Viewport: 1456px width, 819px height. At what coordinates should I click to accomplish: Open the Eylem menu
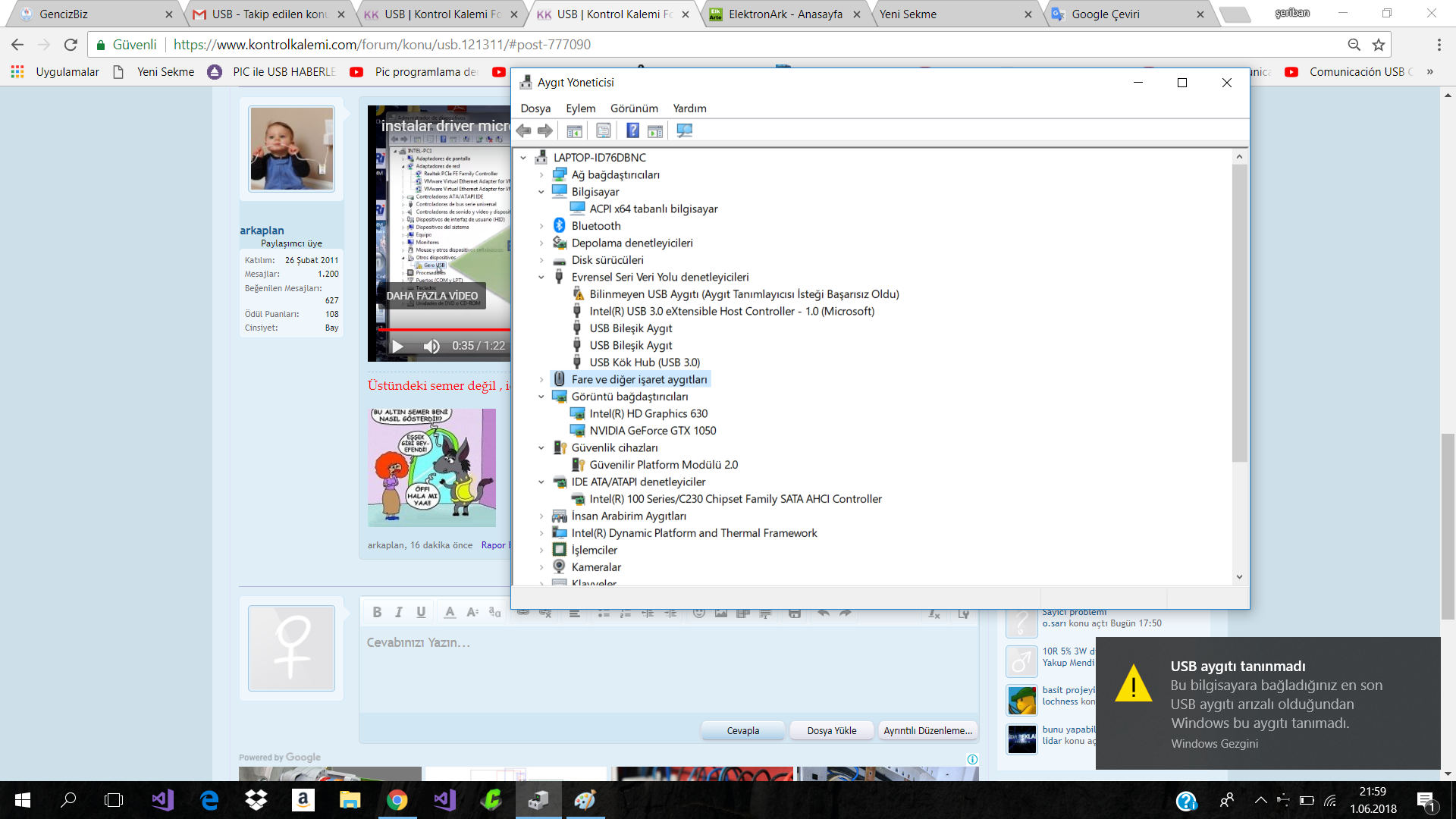581,108
